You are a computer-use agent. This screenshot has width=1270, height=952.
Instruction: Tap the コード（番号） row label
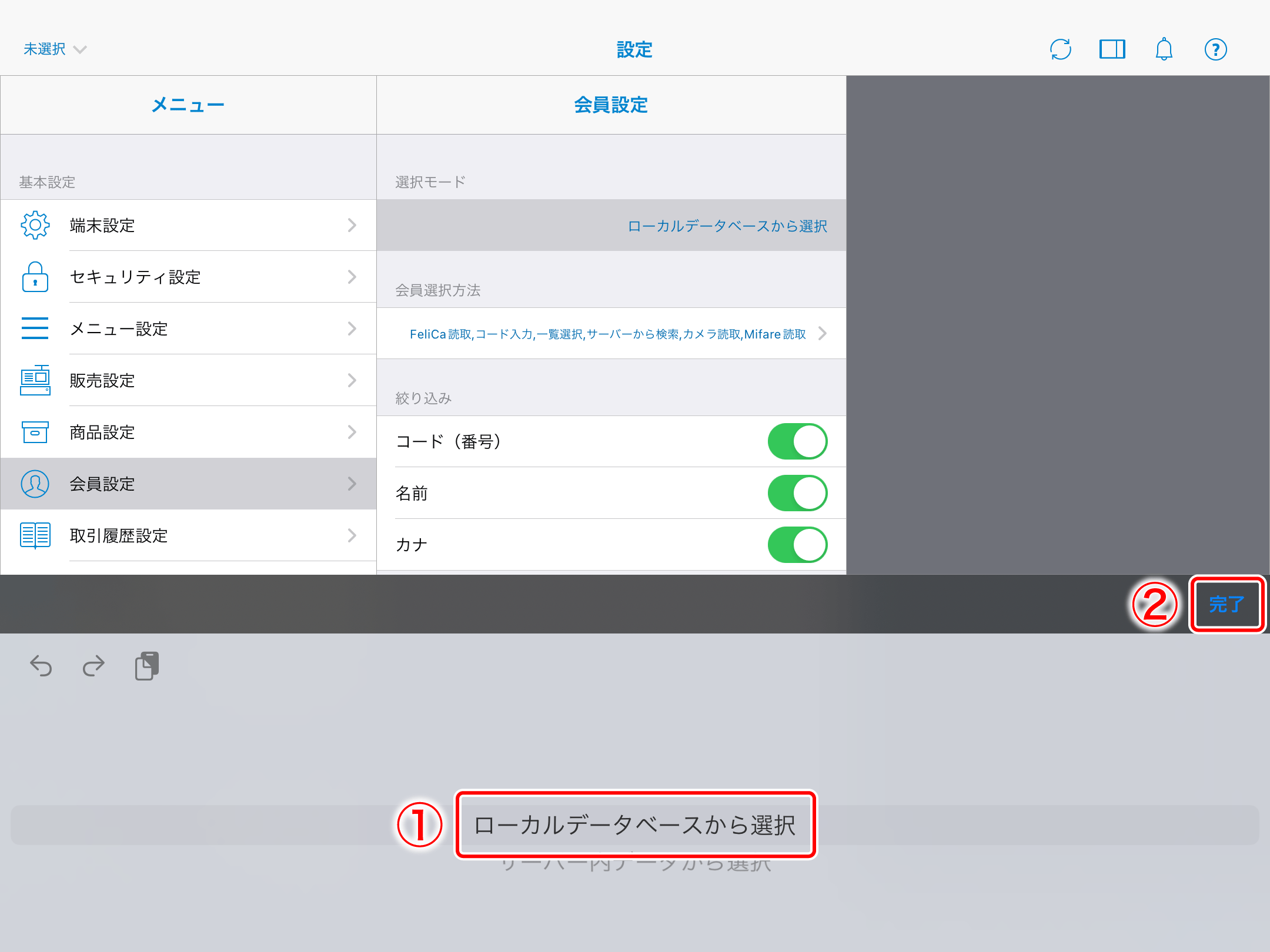[x=449, y=441]
